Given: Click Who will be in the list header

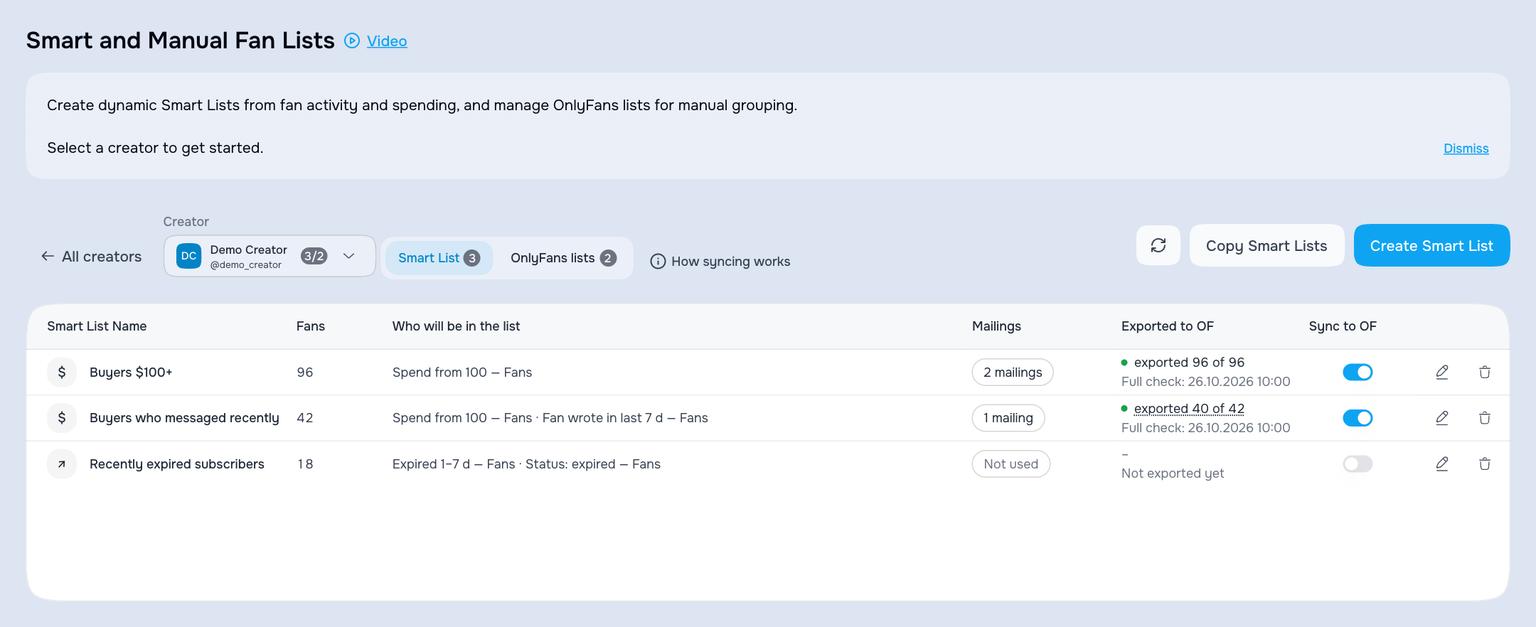Looking at the screenshot, I should (456, 326).
